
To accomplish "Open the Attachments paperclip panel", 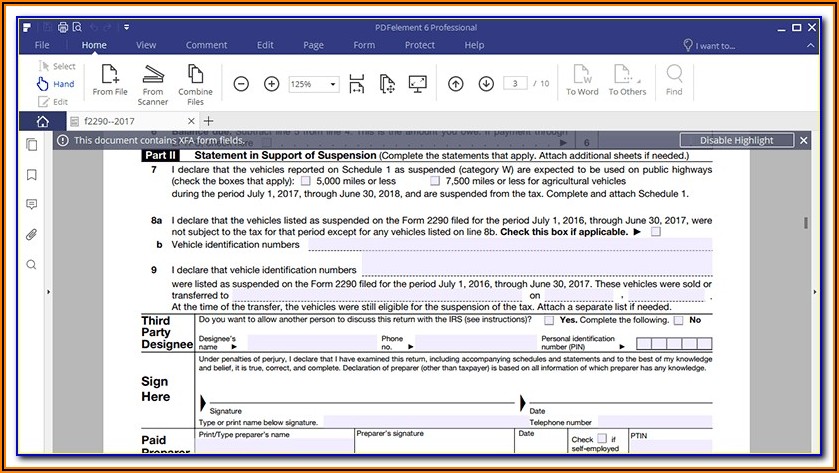I will coord(32,234).
